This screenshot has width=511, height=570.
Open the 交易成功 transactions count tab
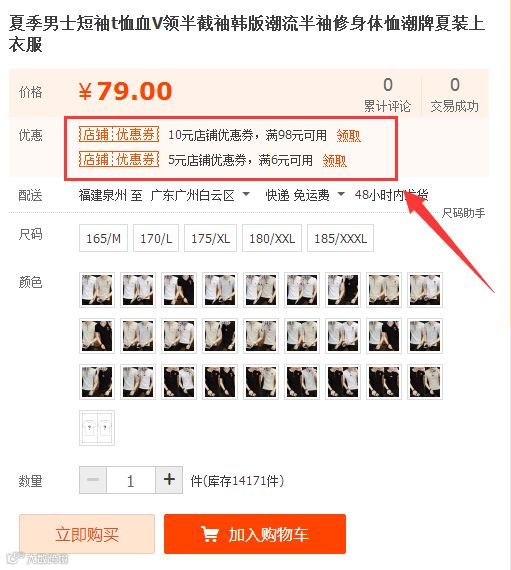coord(455,95)
